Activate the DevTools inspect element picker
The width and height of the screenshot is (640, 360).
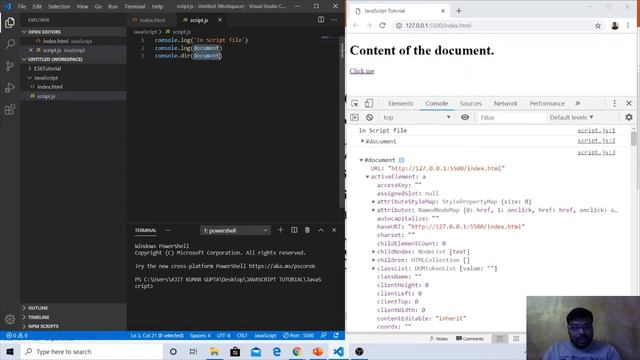pyautogui.click(x=355, y=103)
